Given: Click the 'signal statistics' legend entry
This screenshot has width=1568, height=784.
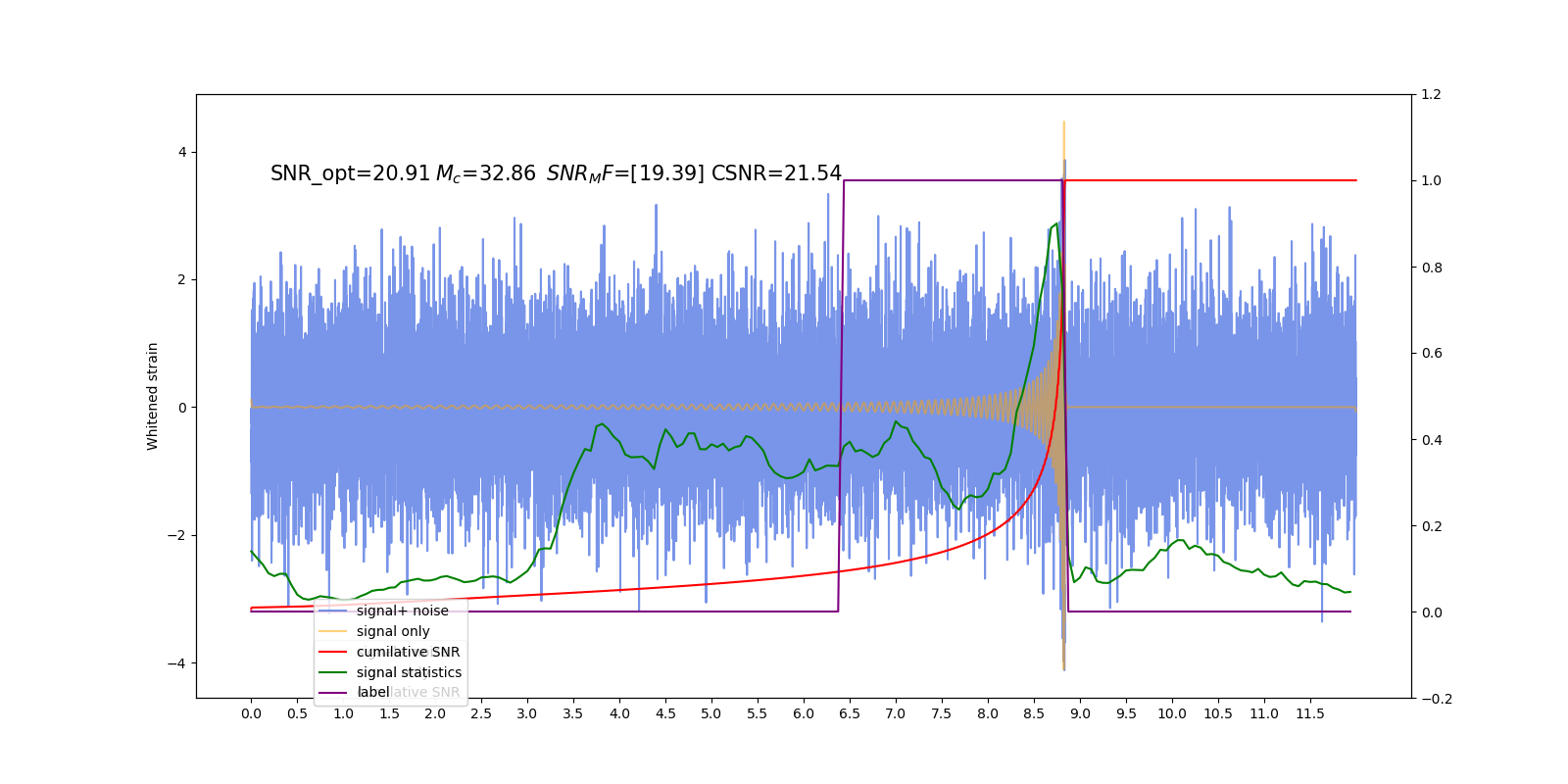Looking at the screenshot, I should 409,672.
